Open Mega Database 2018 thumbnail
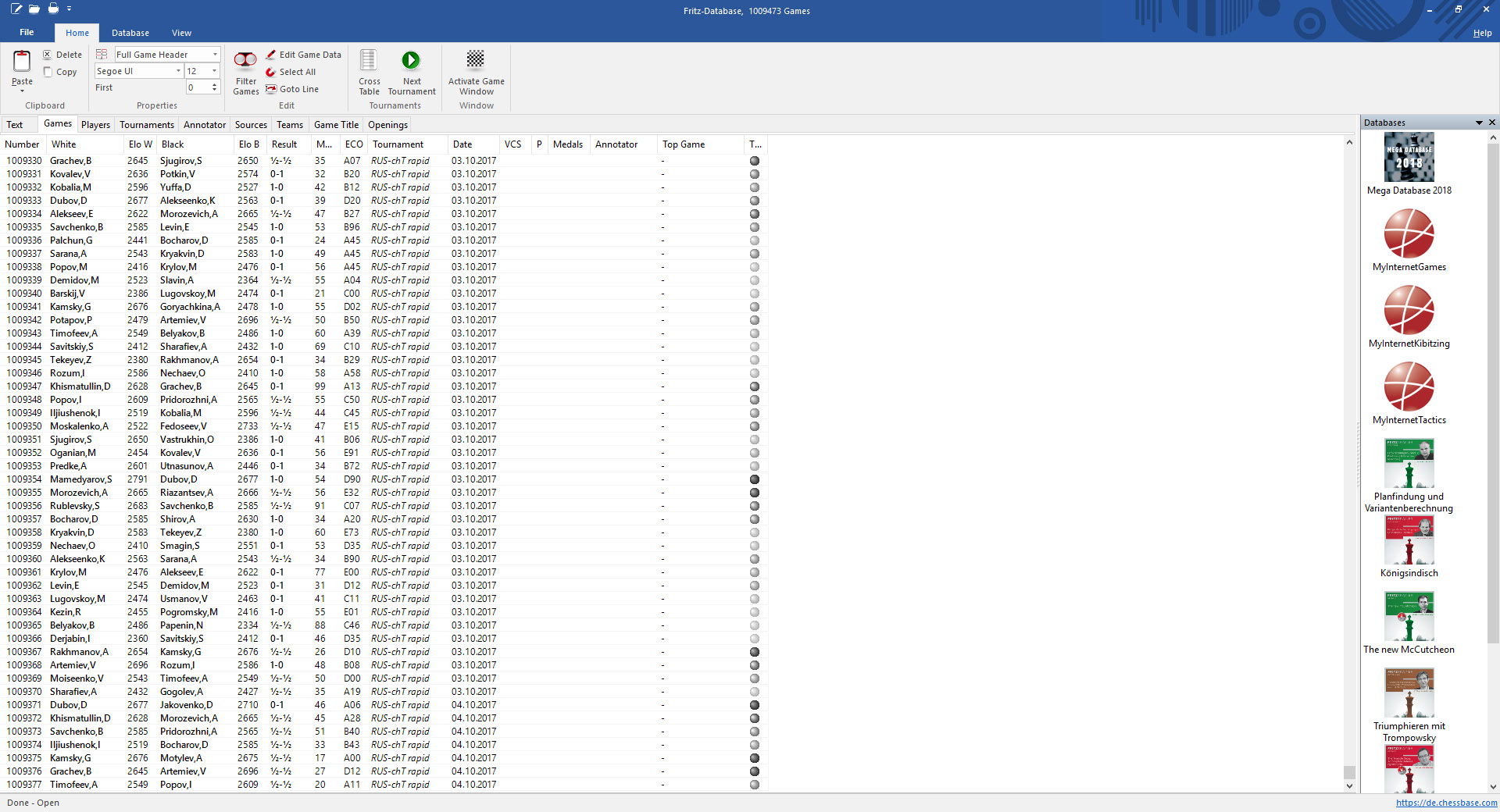The width and height of the screenshot is (1500, 812). click(x=1408, y=157)
